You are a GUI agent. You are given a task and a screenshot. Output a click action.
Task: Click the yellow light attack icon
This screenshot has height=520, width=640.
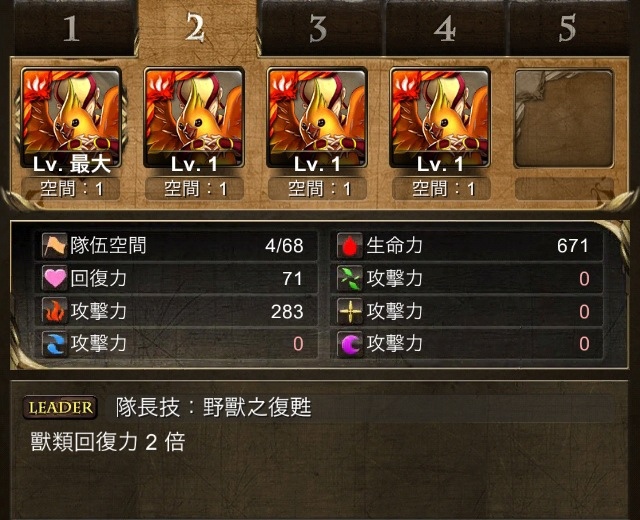coord(350,311)
